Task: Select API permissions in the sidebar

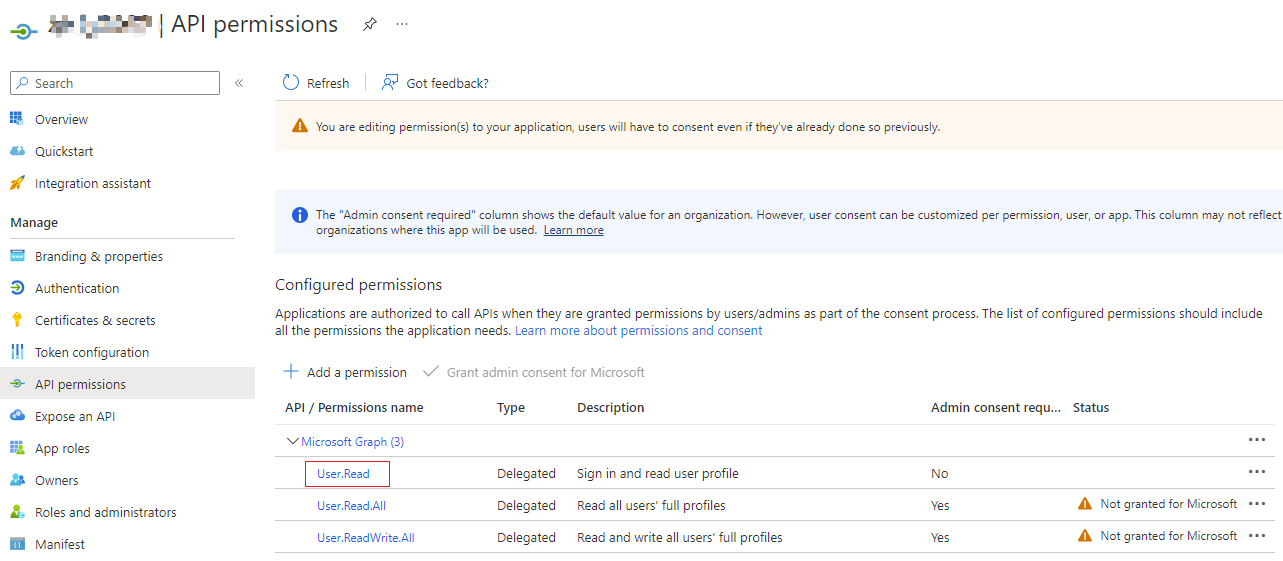Action: tap(127, 384)
